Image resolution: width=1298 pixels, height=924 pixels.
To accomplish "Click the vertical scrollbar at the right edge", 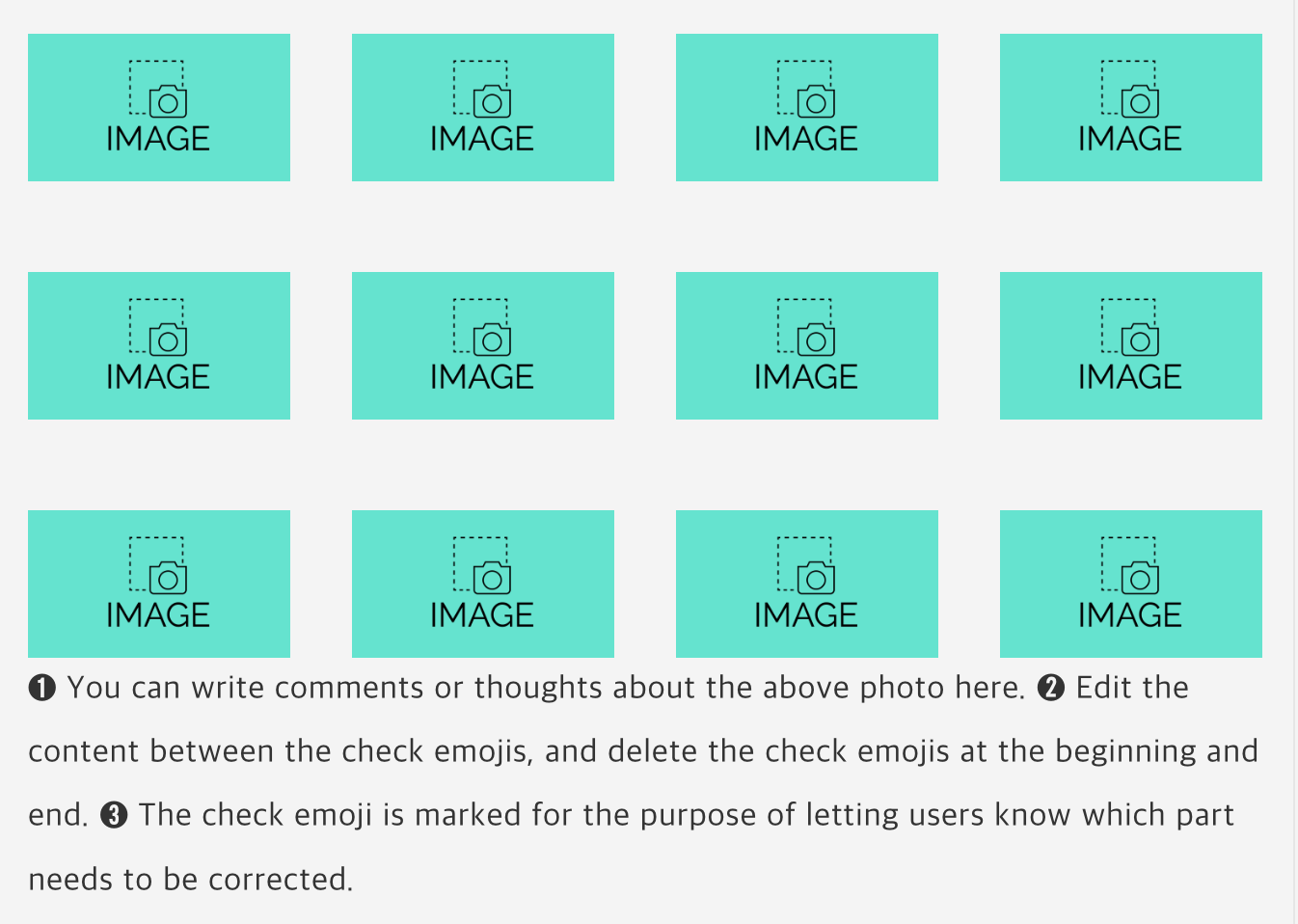I will (1295, 462).
